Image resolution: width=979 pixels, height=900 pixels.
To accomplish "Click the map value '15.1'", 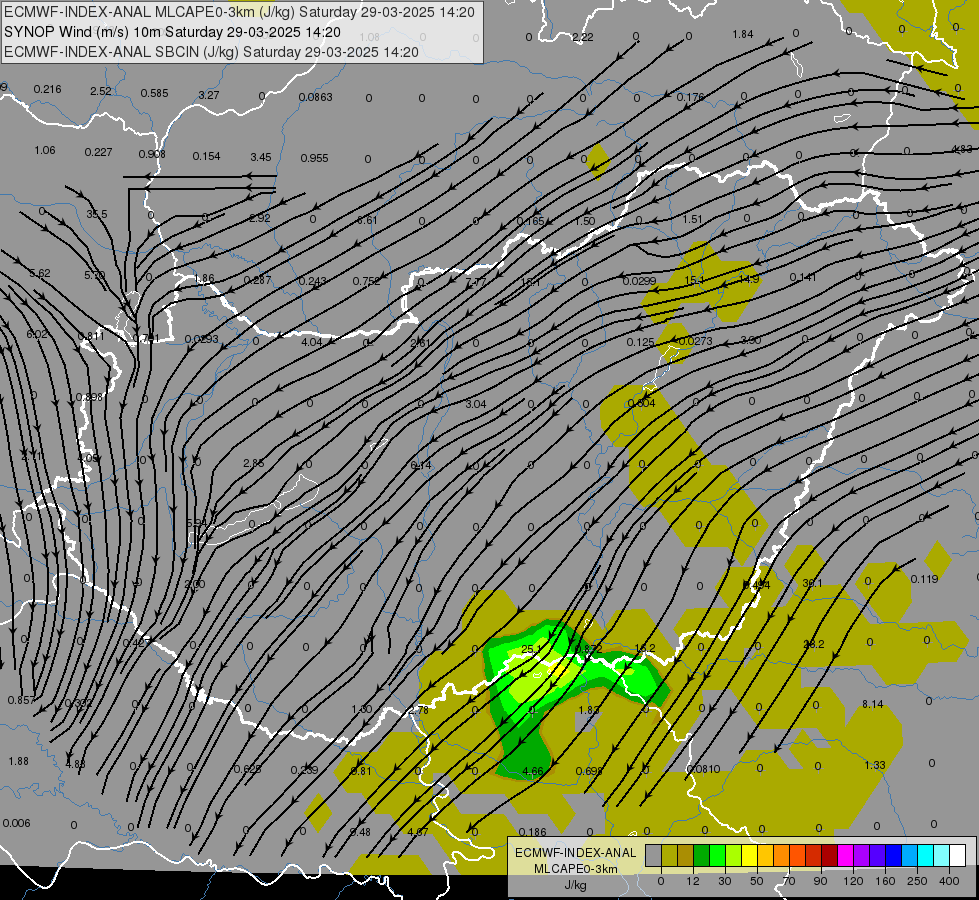I will tap(694, 280).
